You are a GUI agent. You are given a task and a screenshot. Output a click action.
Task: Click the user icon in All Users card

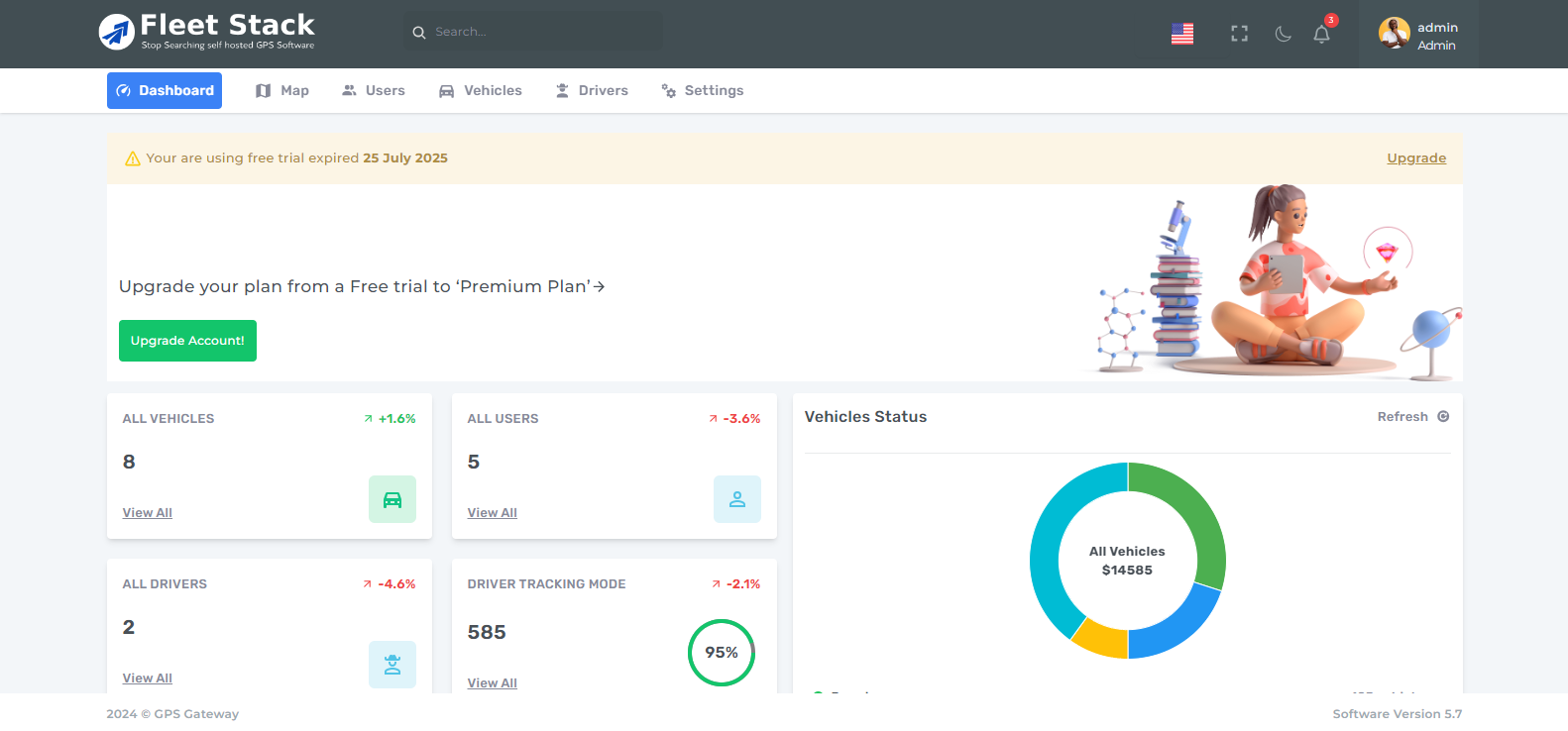click(737, 499)
